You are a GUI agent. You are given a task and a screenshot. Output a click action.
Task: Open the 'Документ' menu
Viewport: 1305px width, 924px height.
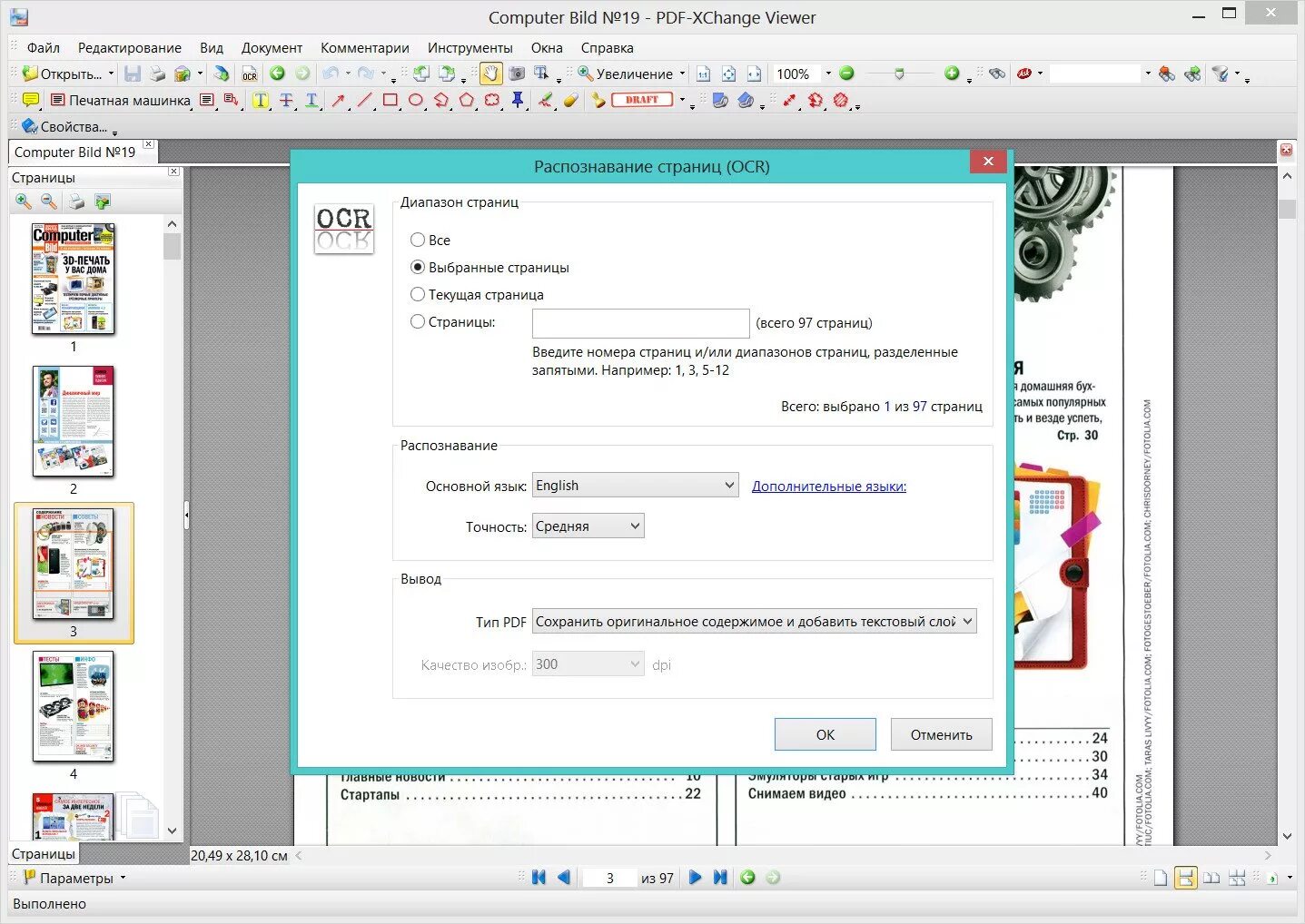(272, 48)
